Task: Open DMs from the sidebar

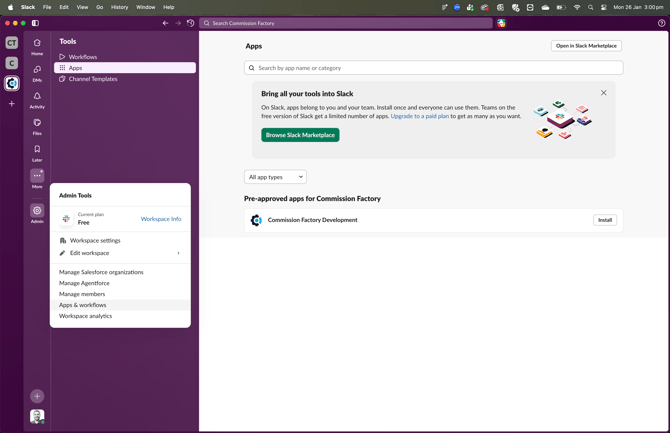Action: (37, 71)
